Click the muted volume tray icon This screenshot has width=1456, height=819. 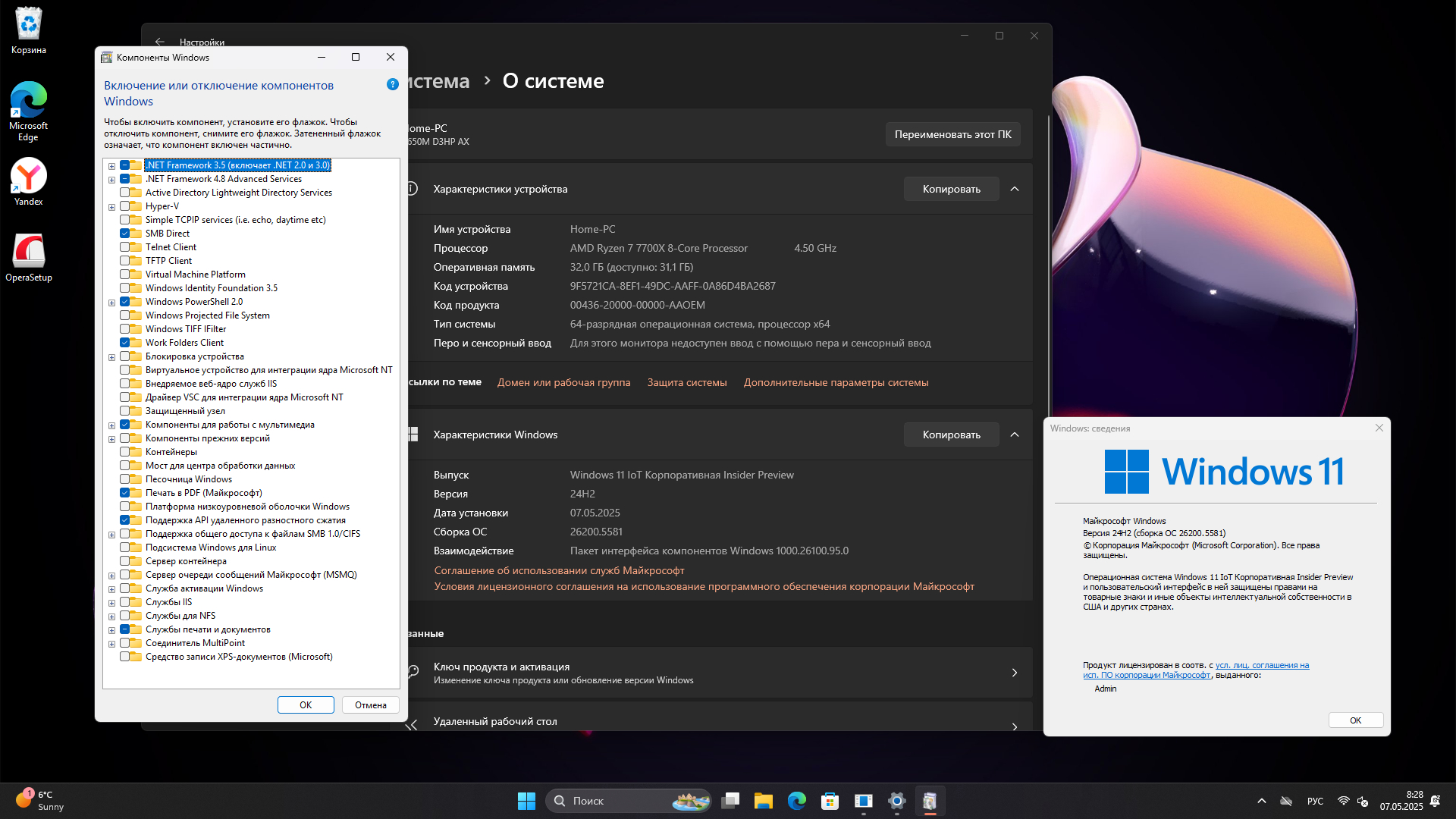point(1363,801)
